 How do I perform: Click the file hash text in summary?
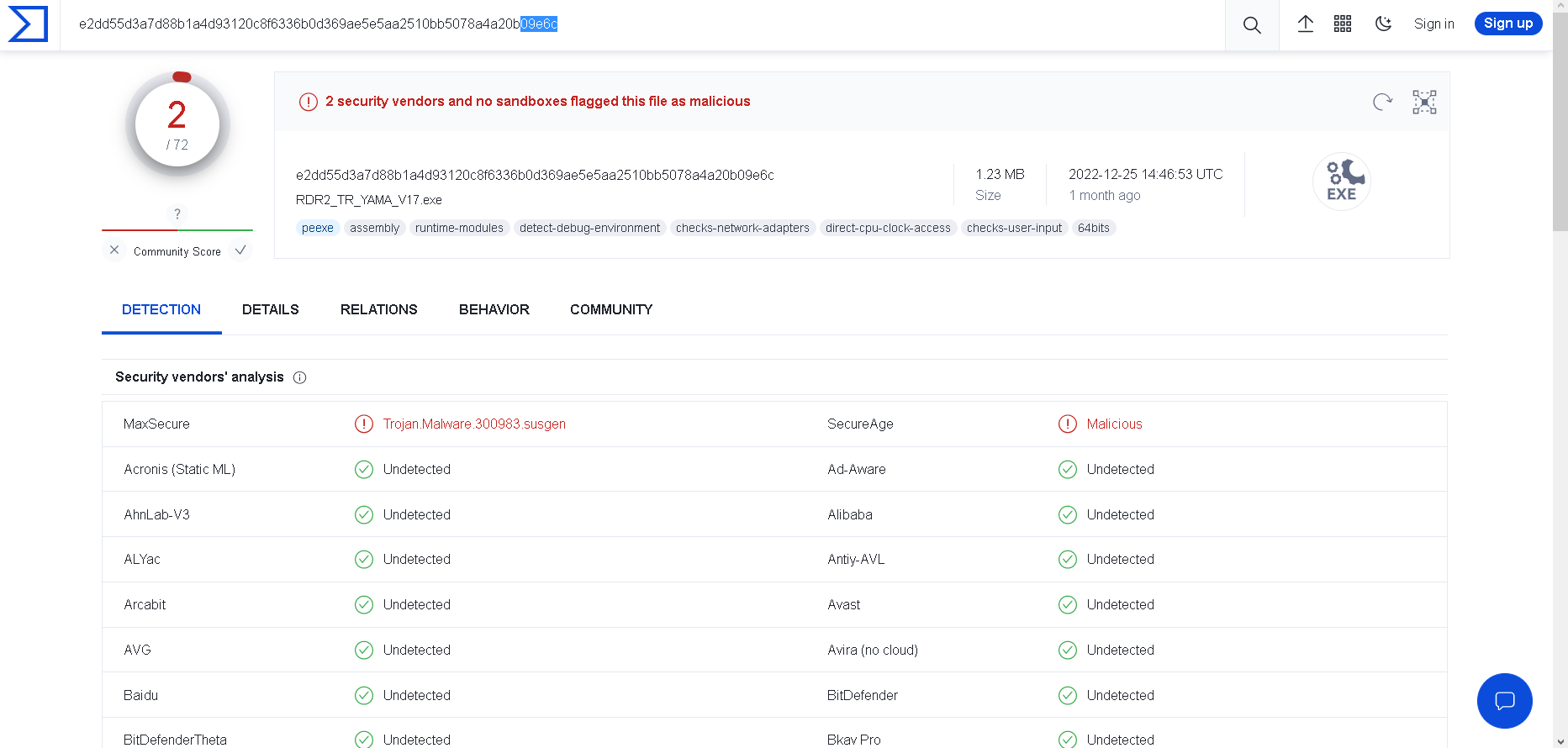click(535, 175)
